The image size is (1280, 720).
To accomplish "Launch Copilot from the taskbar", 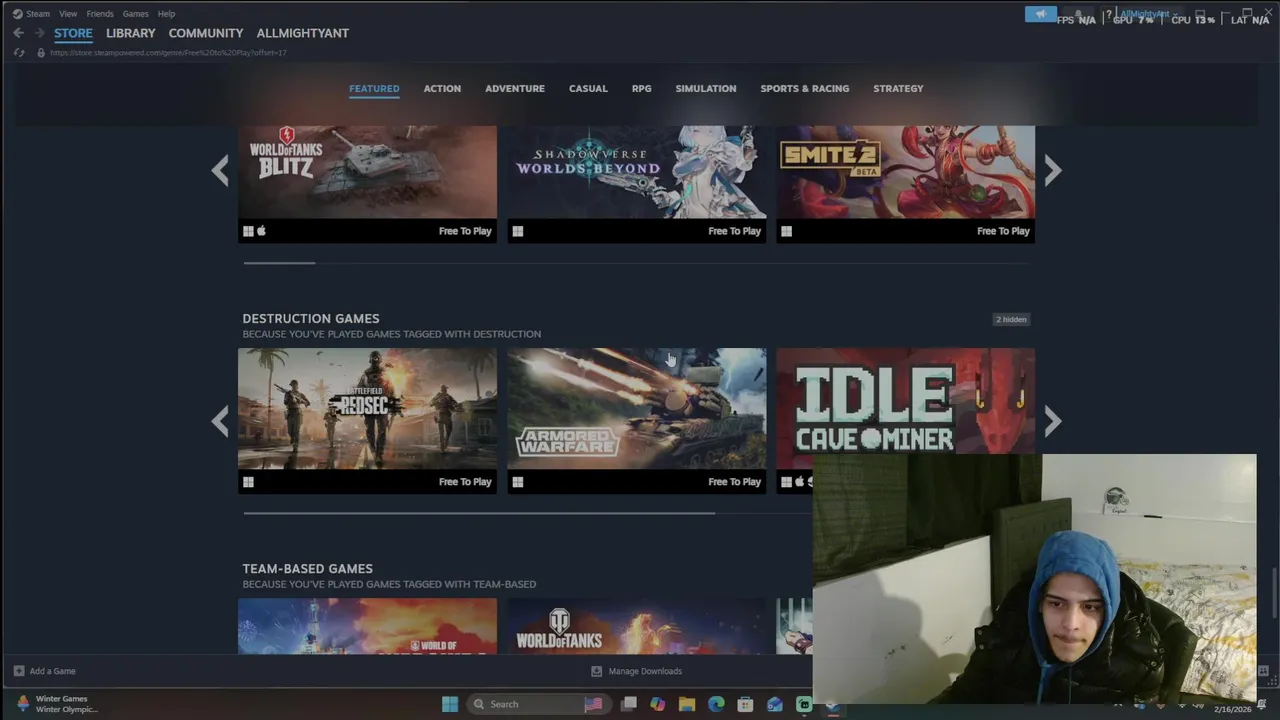I will [x=657, y=704].
